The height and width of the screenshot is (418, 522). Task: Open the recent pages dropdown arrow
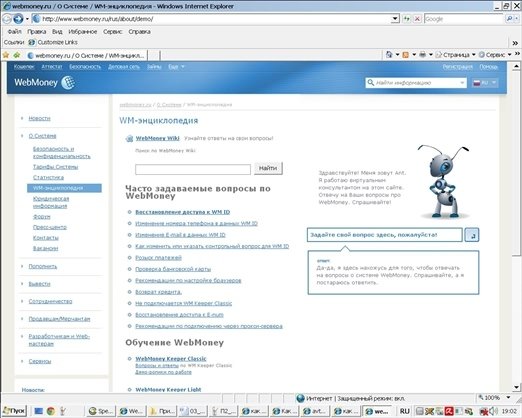coord(27,19)
